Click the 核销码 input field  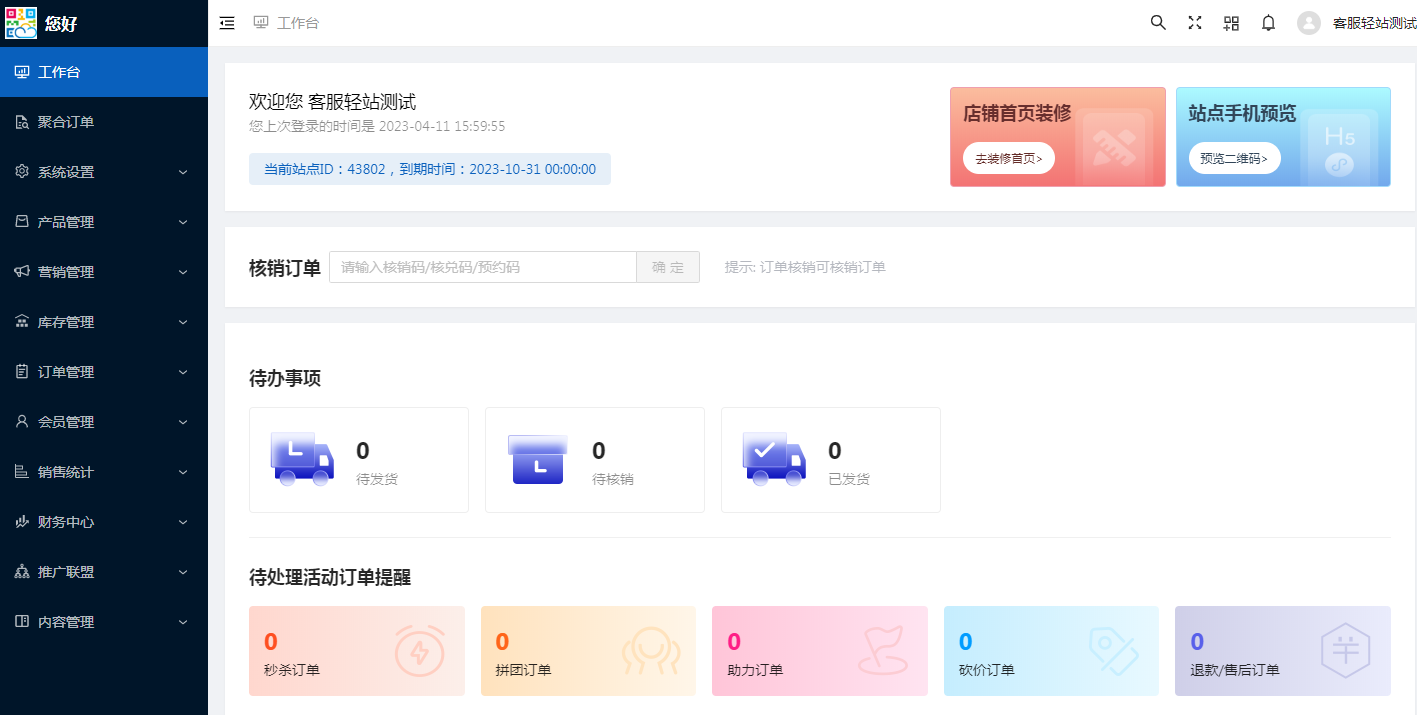click(482, 267)
